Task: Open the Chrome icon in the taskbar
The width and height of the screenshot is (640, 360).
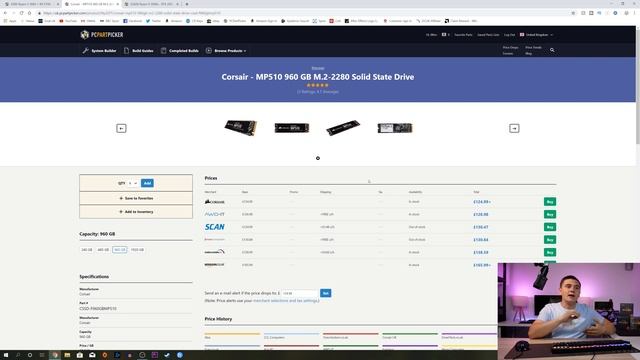Action: [55, 355]
